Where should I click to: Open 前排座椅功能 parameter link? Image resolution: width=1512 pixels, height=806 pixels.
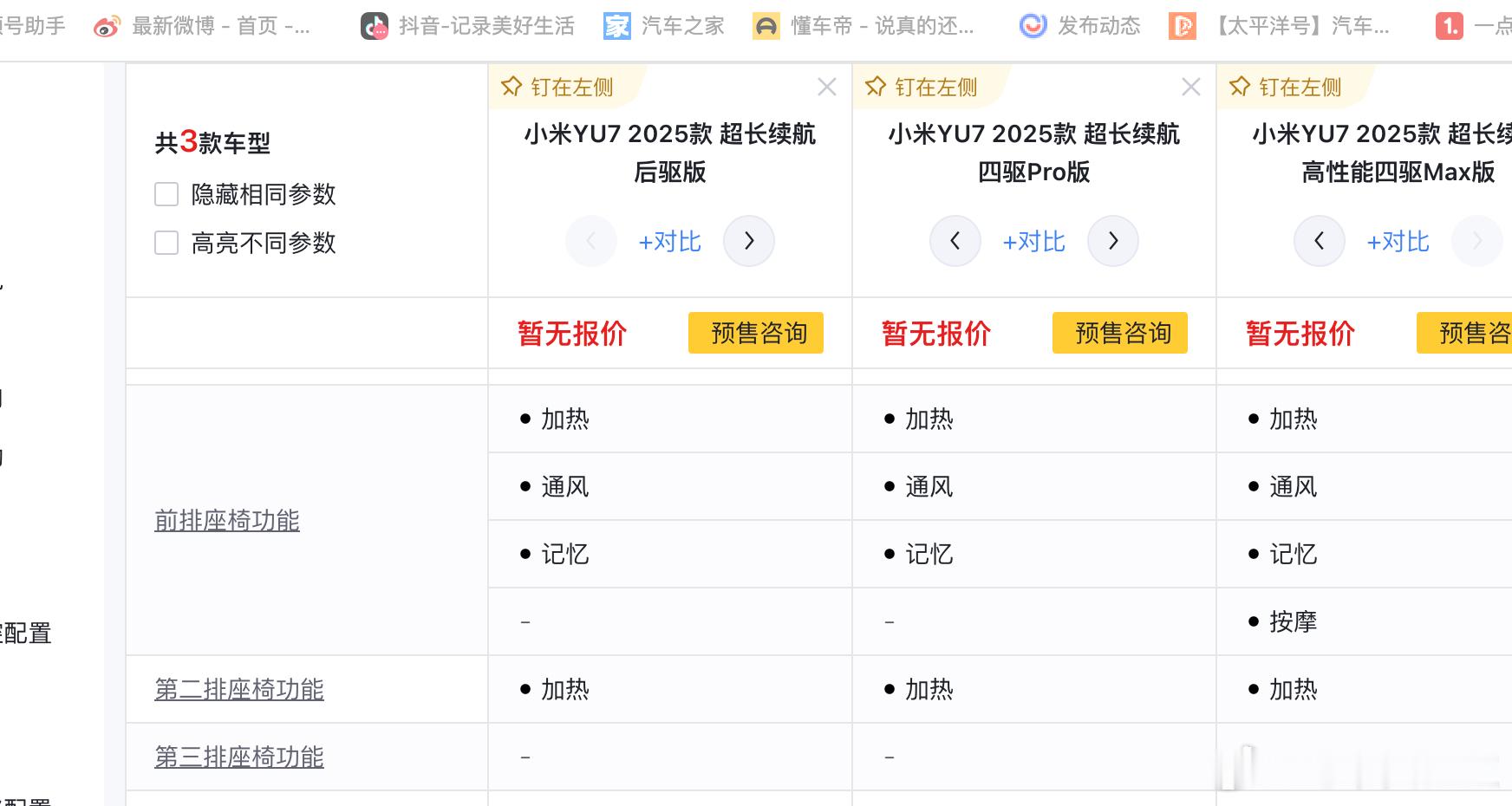pyautogui.click(x=227, y=520)
